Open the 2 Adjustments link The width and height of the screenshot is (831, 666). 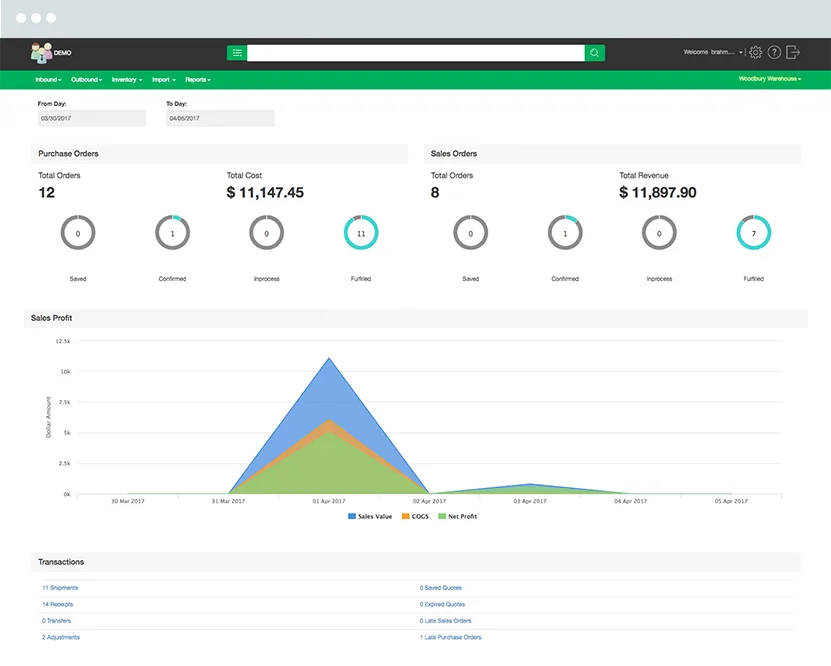click(x=61, y=637)
